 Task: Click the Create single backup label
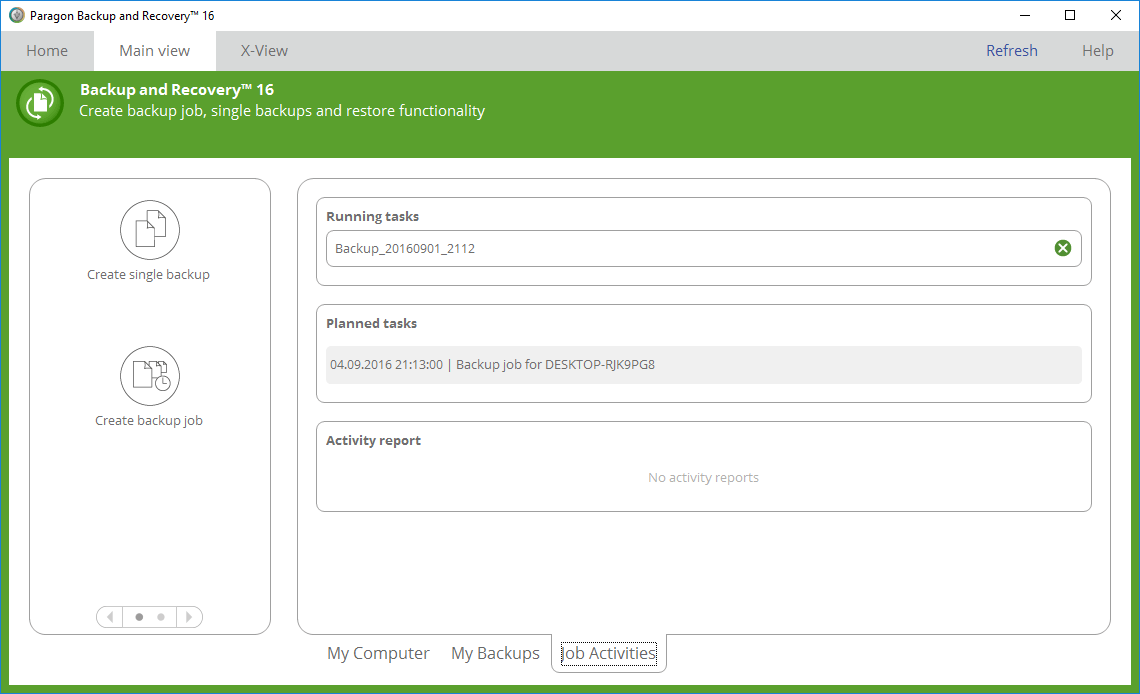tap(148, 275)
